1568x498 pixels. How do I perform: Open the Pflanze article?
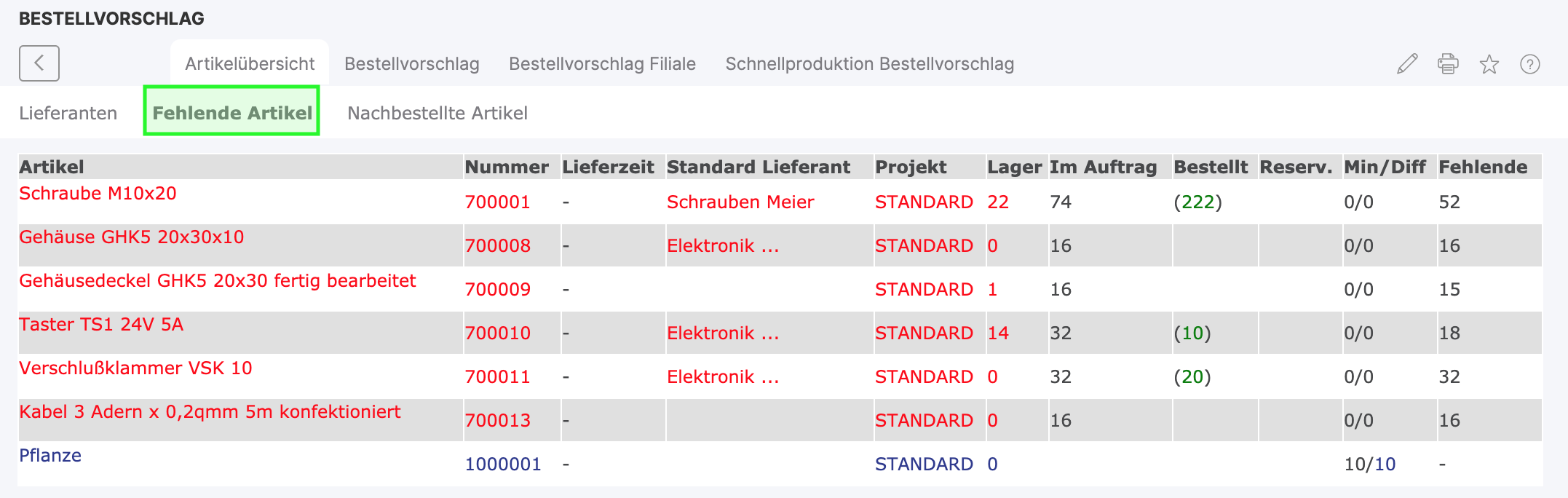click(x=51, y=456)
